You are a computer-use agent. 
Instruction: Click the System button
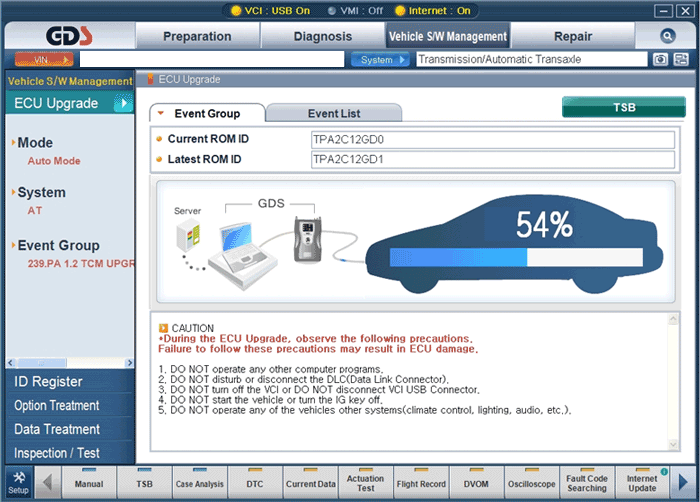(380, 59)
